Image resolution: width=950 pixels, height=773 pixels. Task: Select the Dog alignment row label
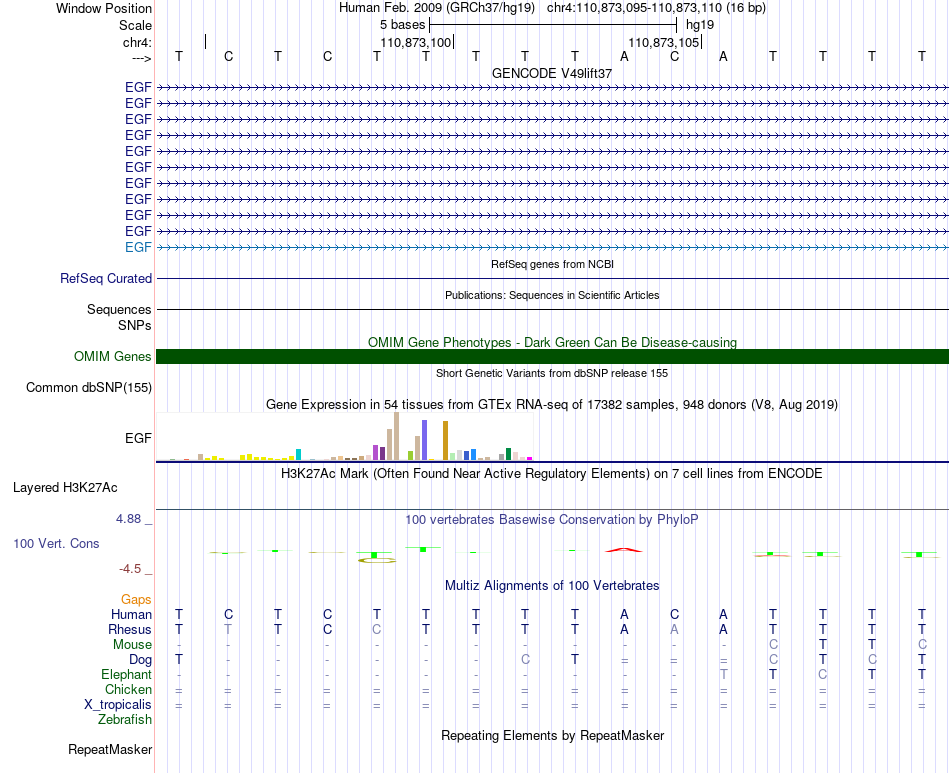tap(140, 660)
